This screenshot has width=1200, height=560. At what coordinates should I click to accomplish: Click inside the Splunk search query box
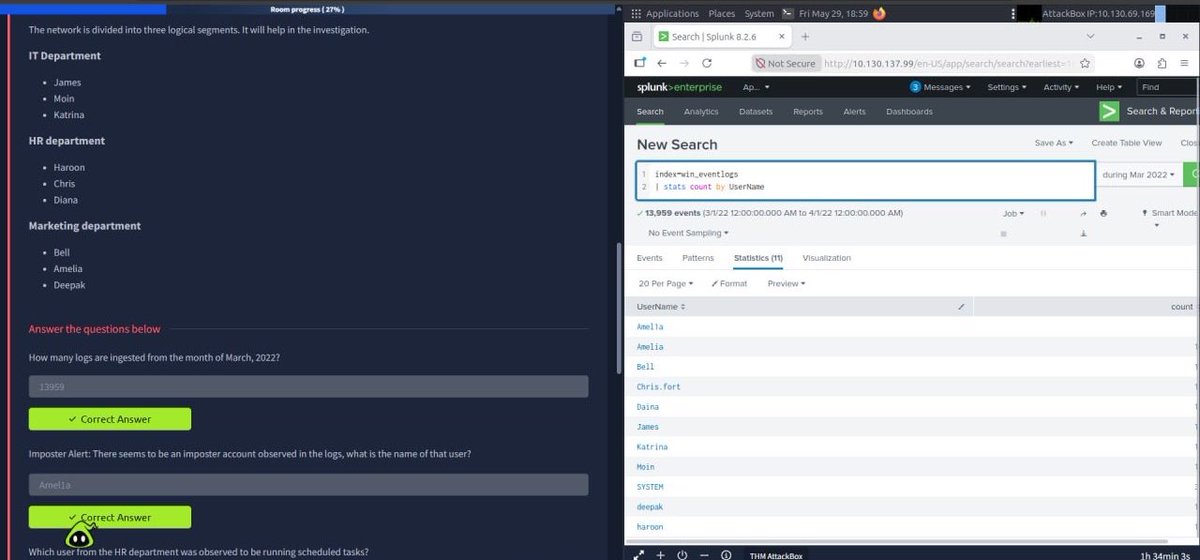point(866,180)
